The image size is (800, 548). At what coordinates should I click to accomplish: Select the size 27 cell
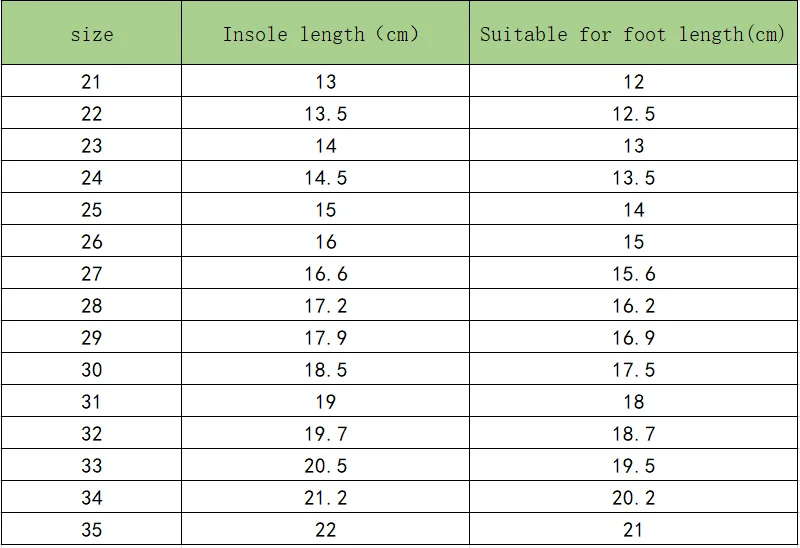click(91, 274)
